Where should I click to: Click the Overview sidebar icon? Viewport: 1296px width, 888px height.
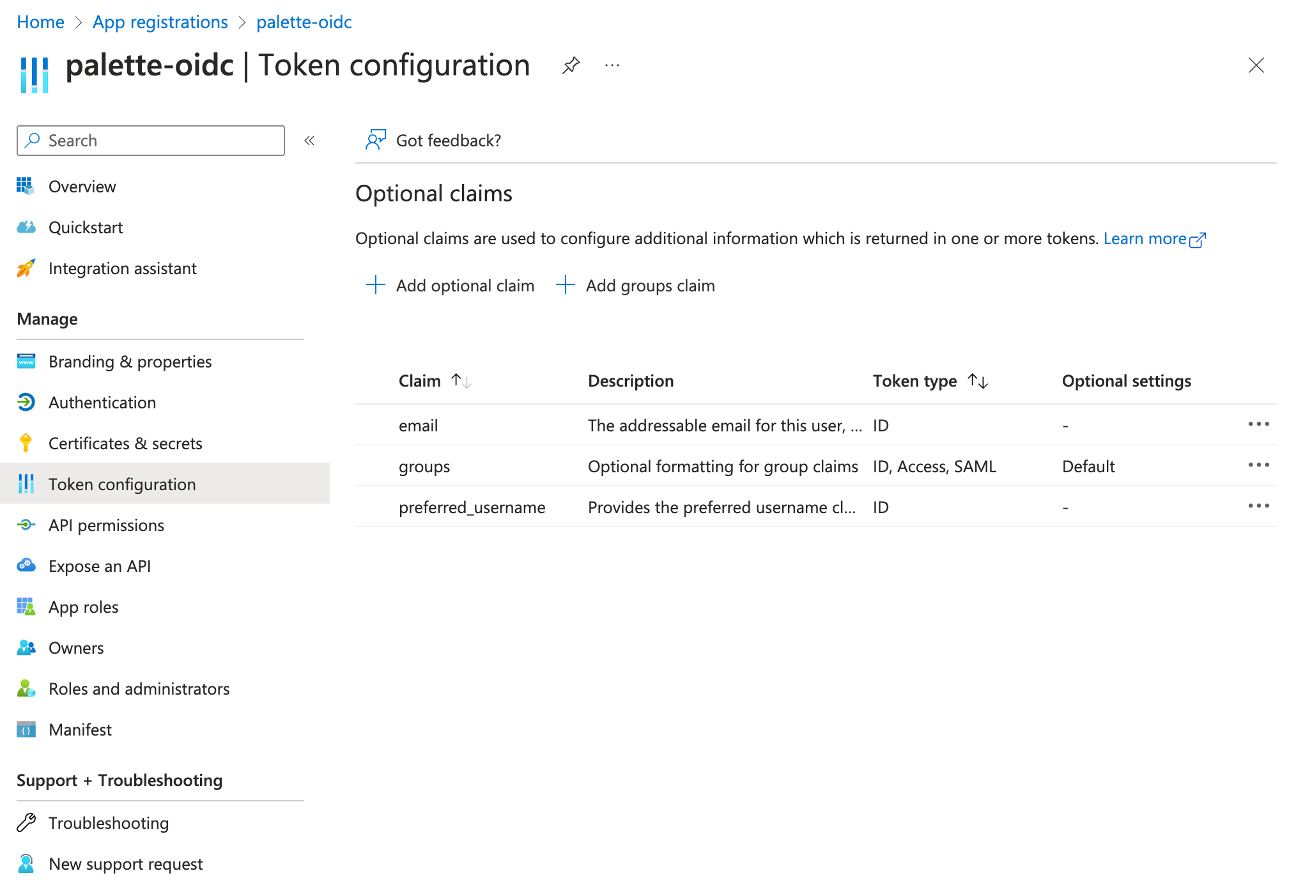coord(26,186)
